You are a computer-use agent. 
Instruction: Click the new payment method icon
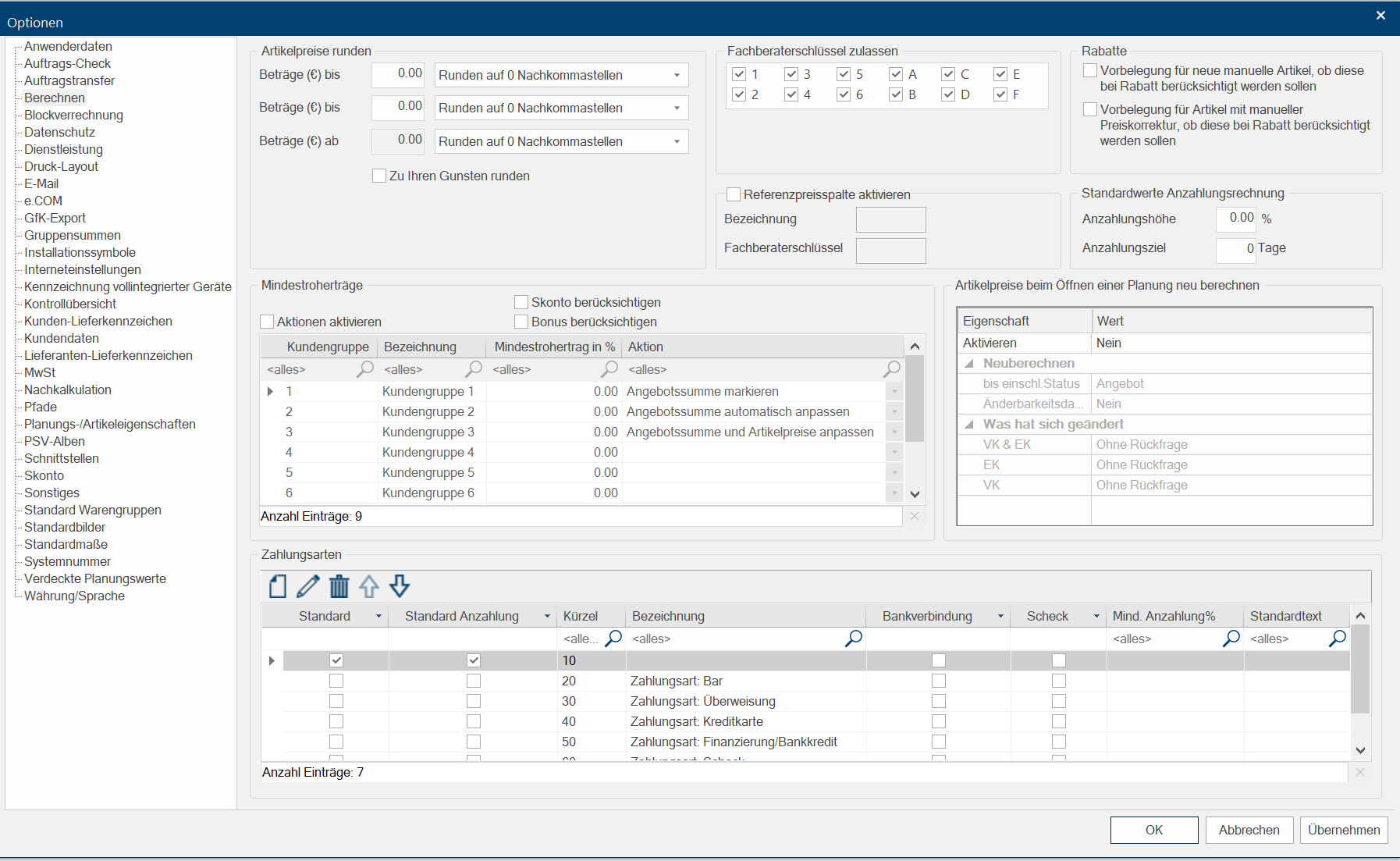pos(278,586)
